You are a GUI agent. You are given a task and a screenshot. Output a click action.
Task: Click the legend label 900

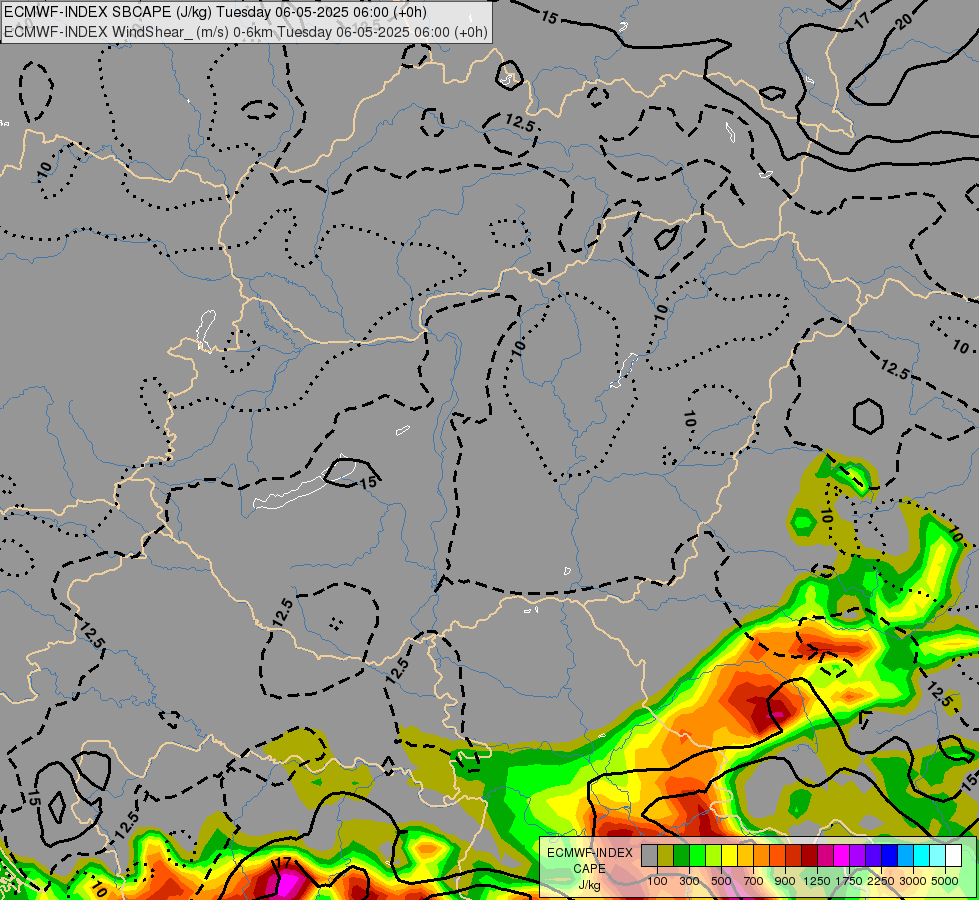(785, 881)
